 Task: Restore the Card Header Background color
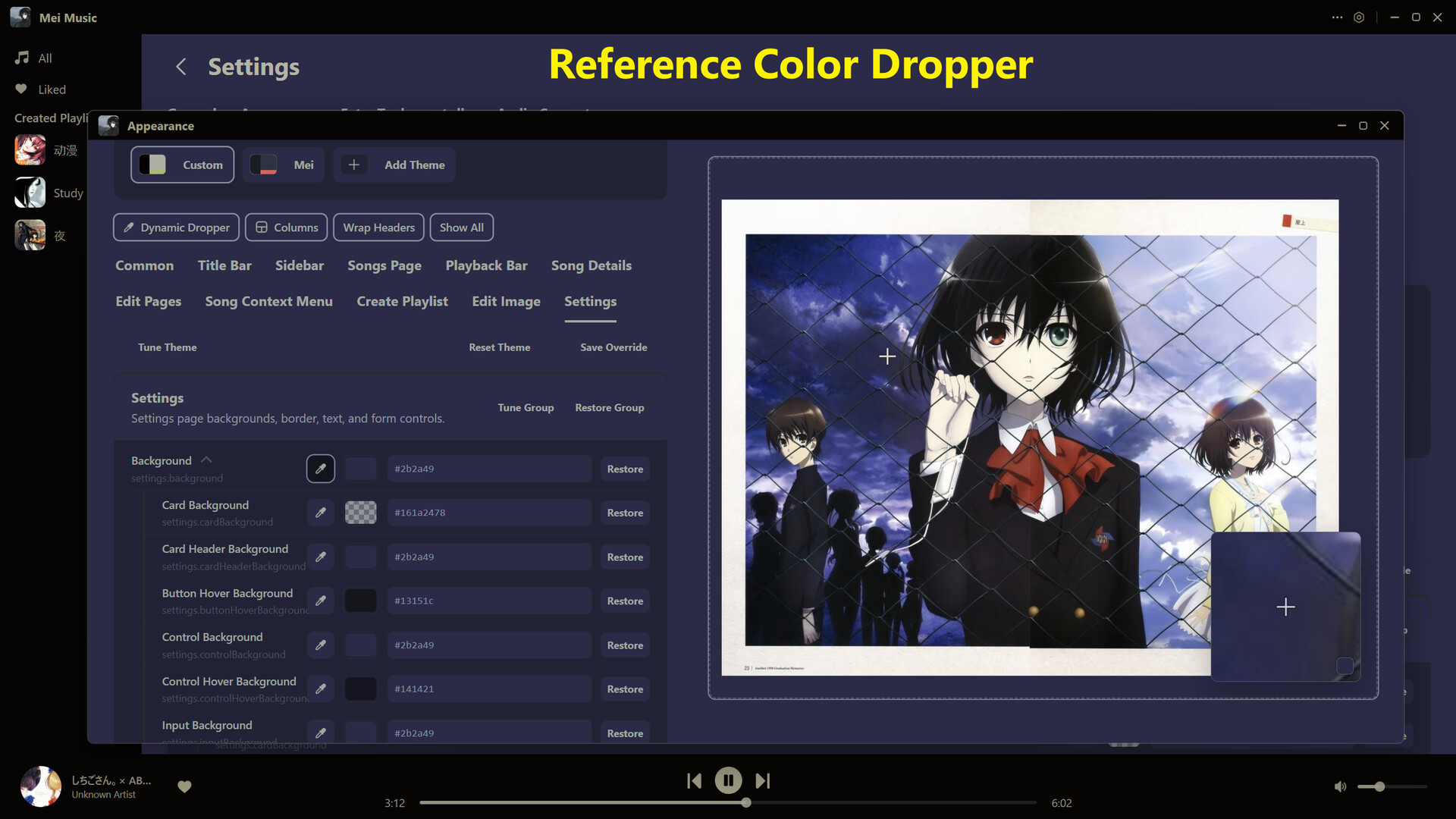click(625, 557)
